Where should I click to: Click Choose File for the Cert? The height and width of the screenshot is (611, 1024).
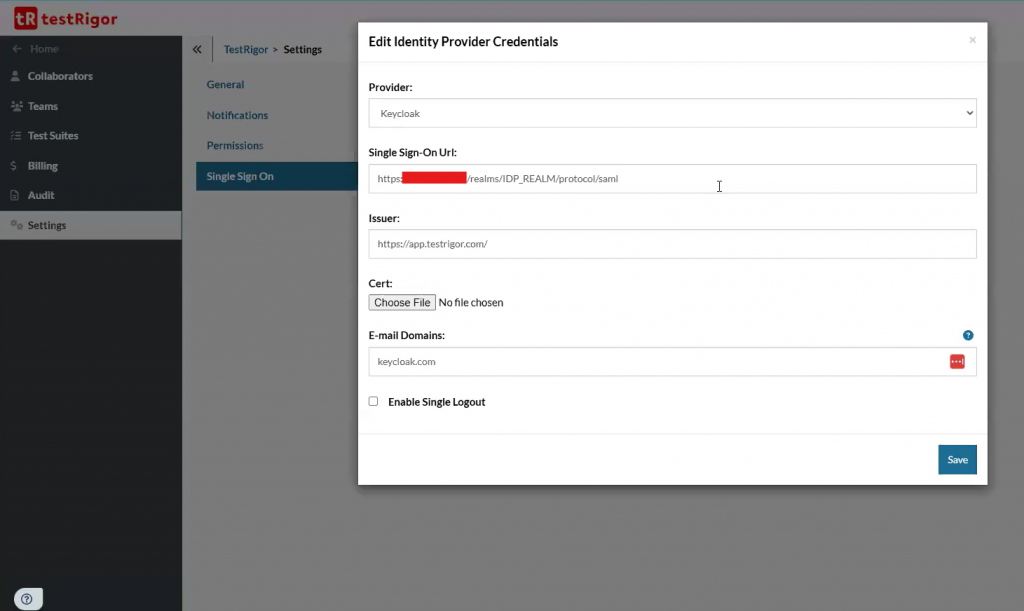coord(402,302)
